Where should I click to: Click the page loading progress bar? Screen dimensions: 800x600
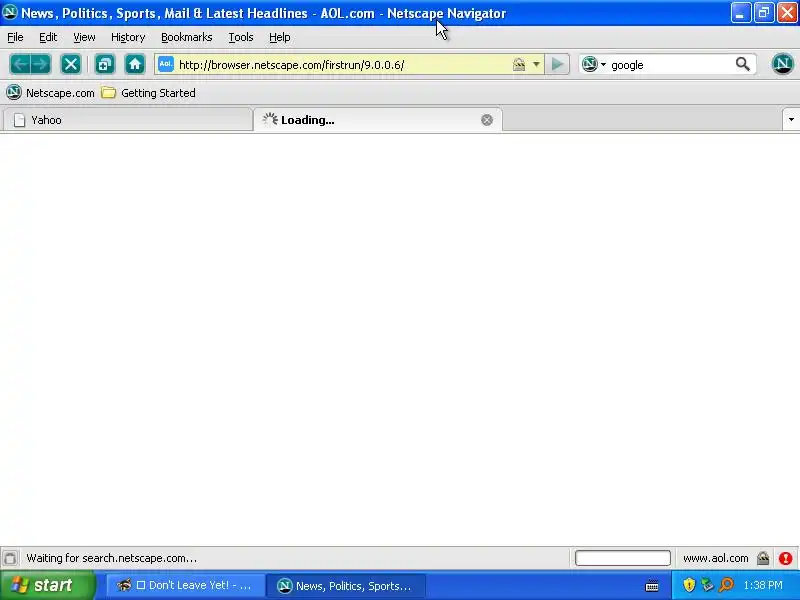tap(622, 558)
